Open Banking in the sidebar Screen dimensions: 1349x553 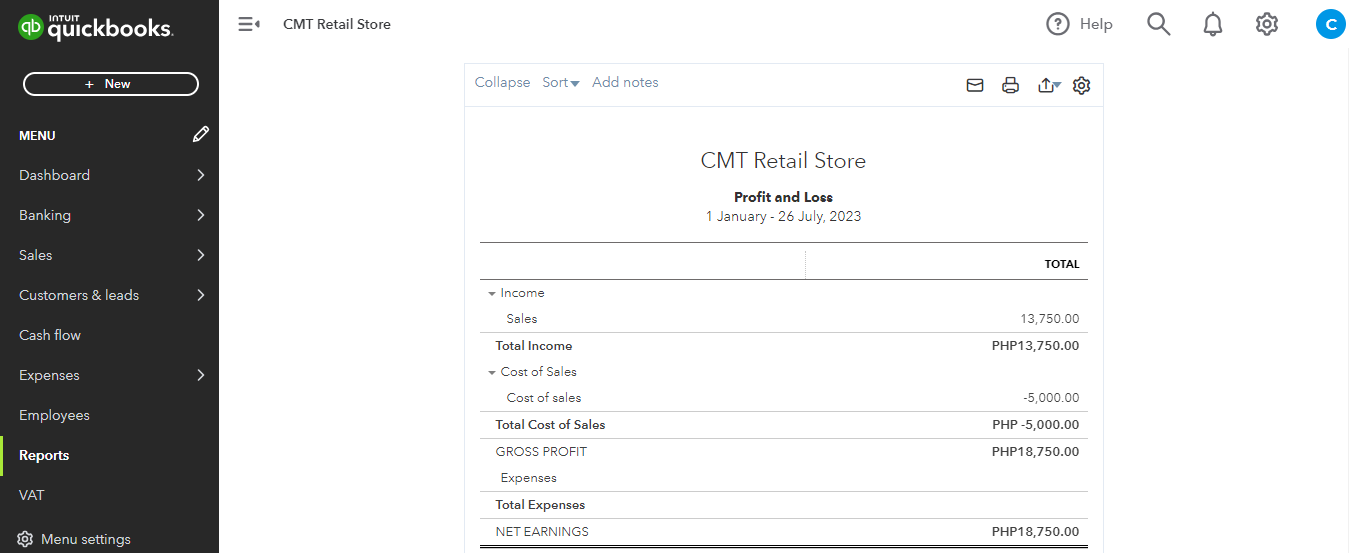(45, 215)
